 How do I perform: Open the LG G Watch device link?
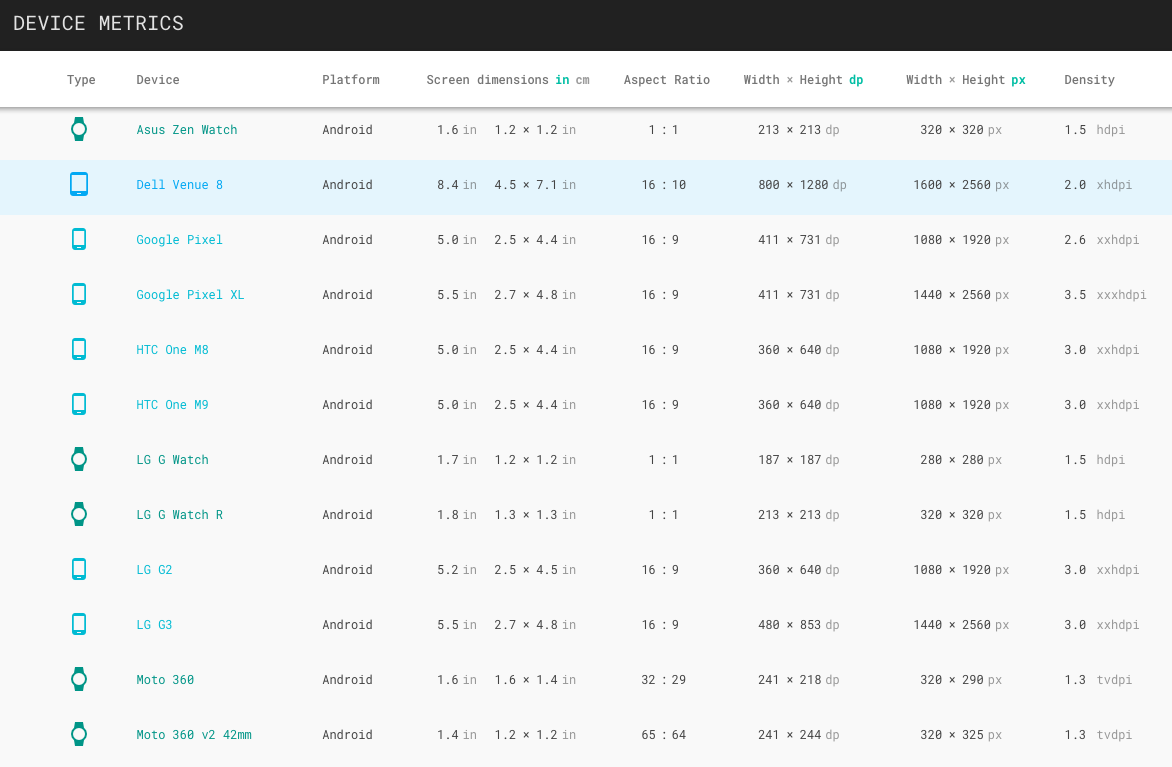pos(172,460)
